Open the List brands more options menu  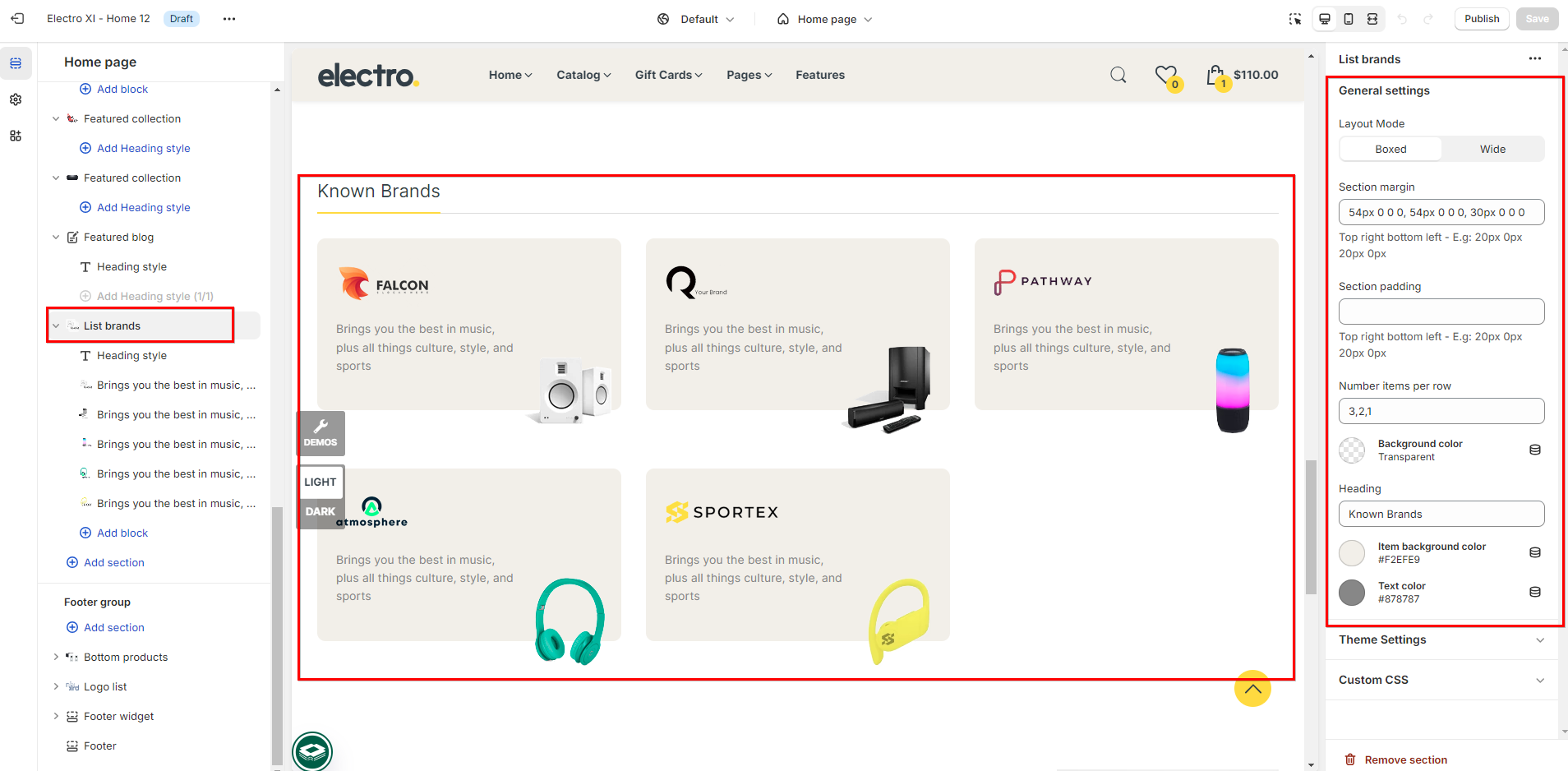coord(1535,58)
